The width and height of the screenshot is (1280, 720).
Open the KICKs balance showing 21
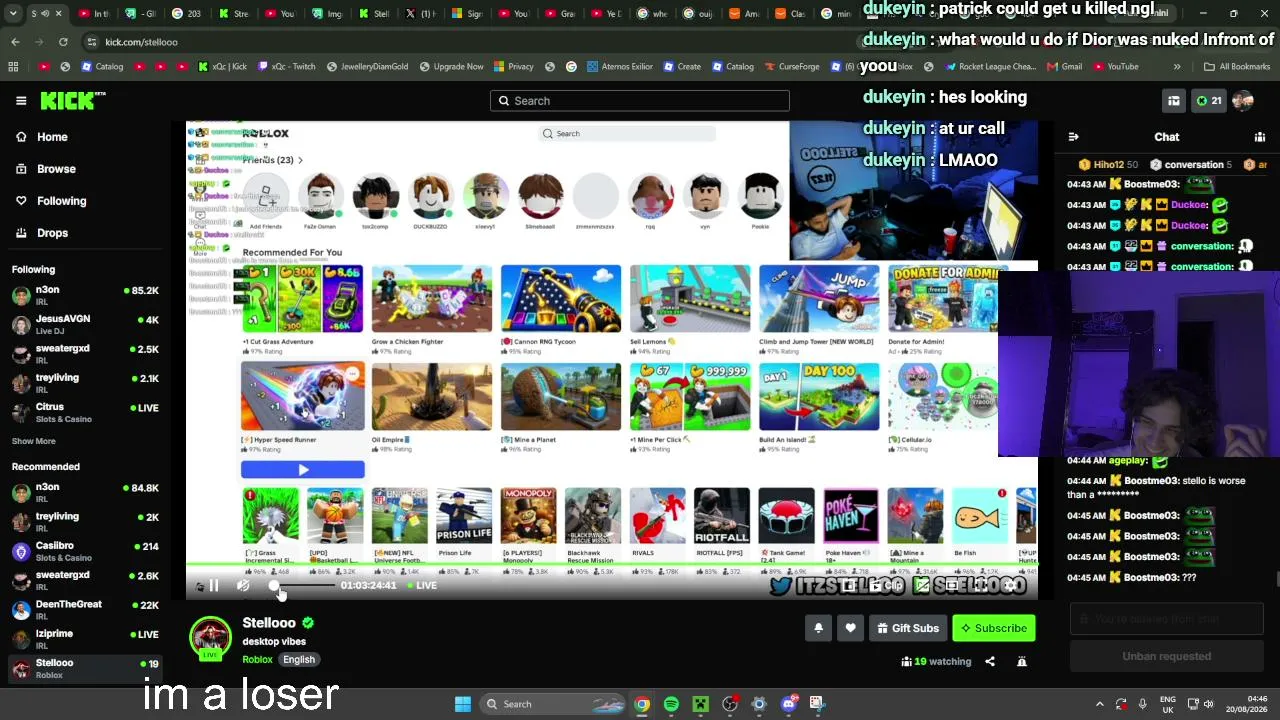[x=1208, y=101]
